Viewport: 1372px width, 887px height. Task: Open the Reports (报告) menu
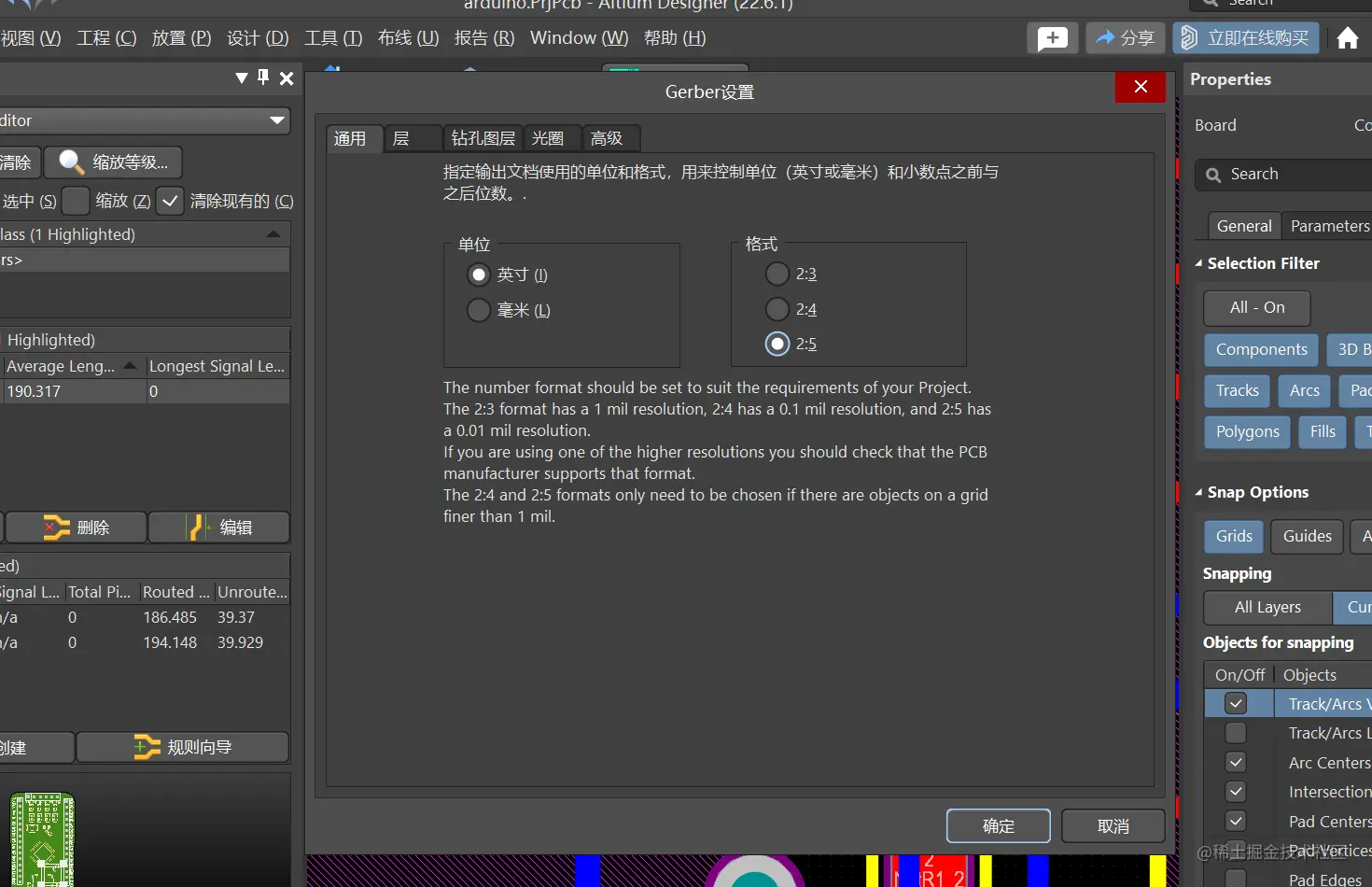tap(484, 38)
